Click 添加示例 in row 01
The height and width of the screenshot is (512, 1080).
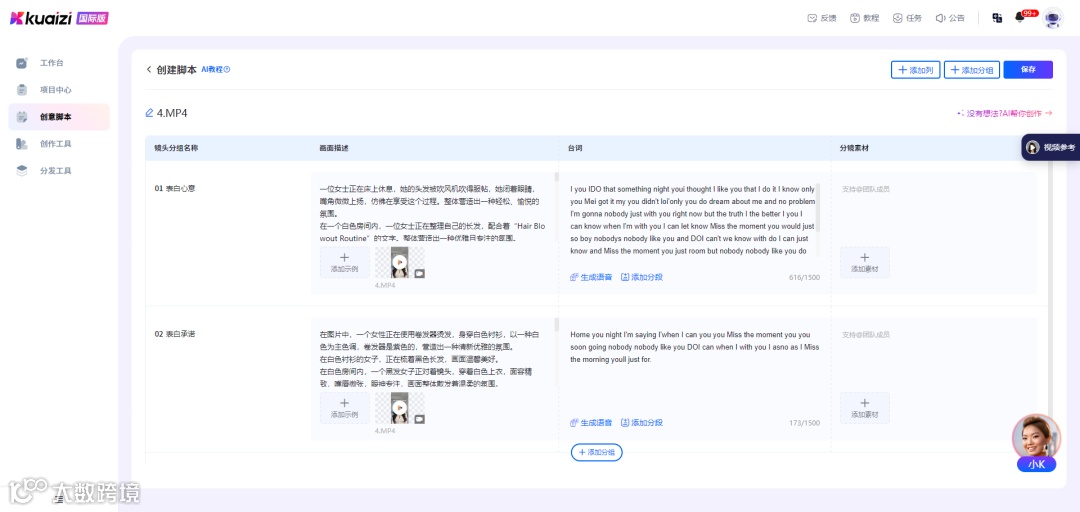click(344, 263)
